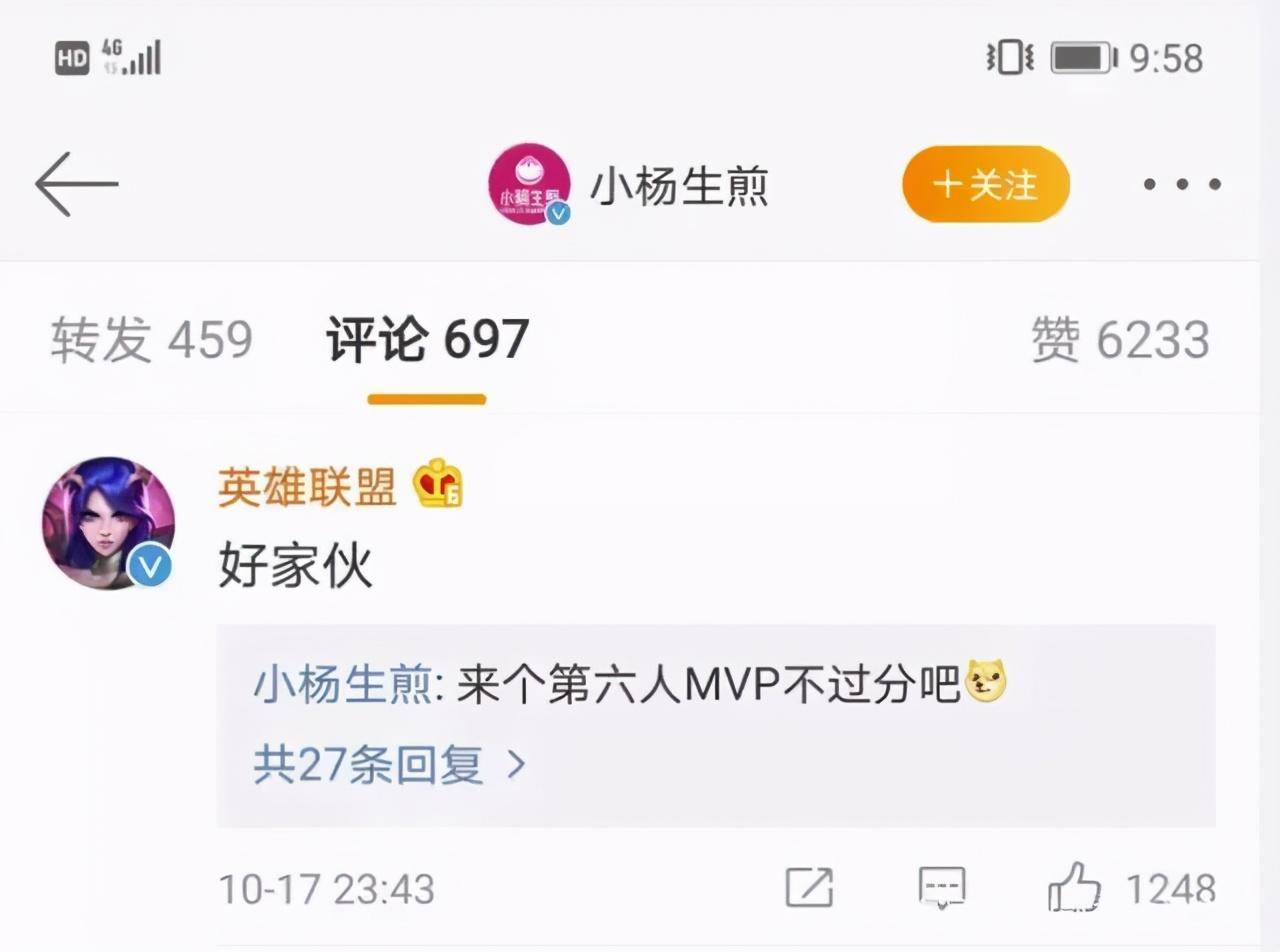Tap the 小杨生煎 title in the header
The height and width of the screenshot is (952, 1280).
click(x=679, y=185)
